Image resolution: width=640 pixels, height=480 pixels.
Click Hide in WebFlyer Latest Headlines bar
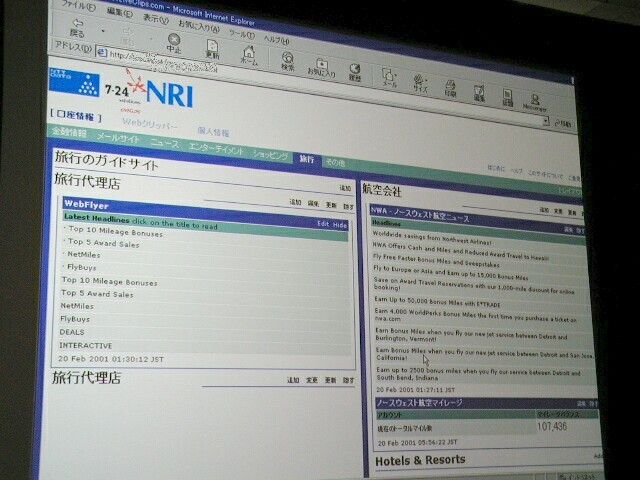coord(340,225)
